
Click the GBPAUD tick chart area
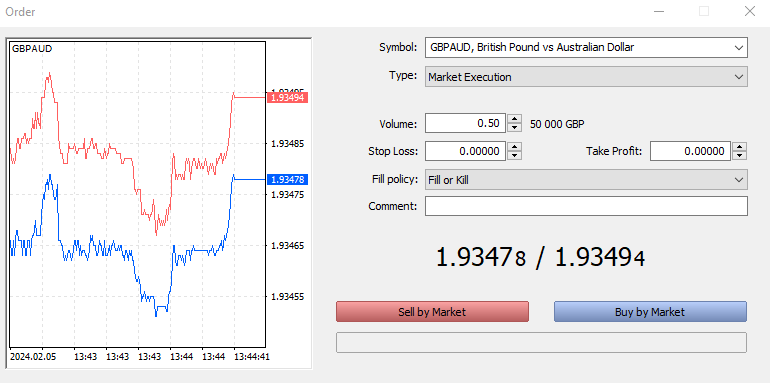click(x=138, y=194)
